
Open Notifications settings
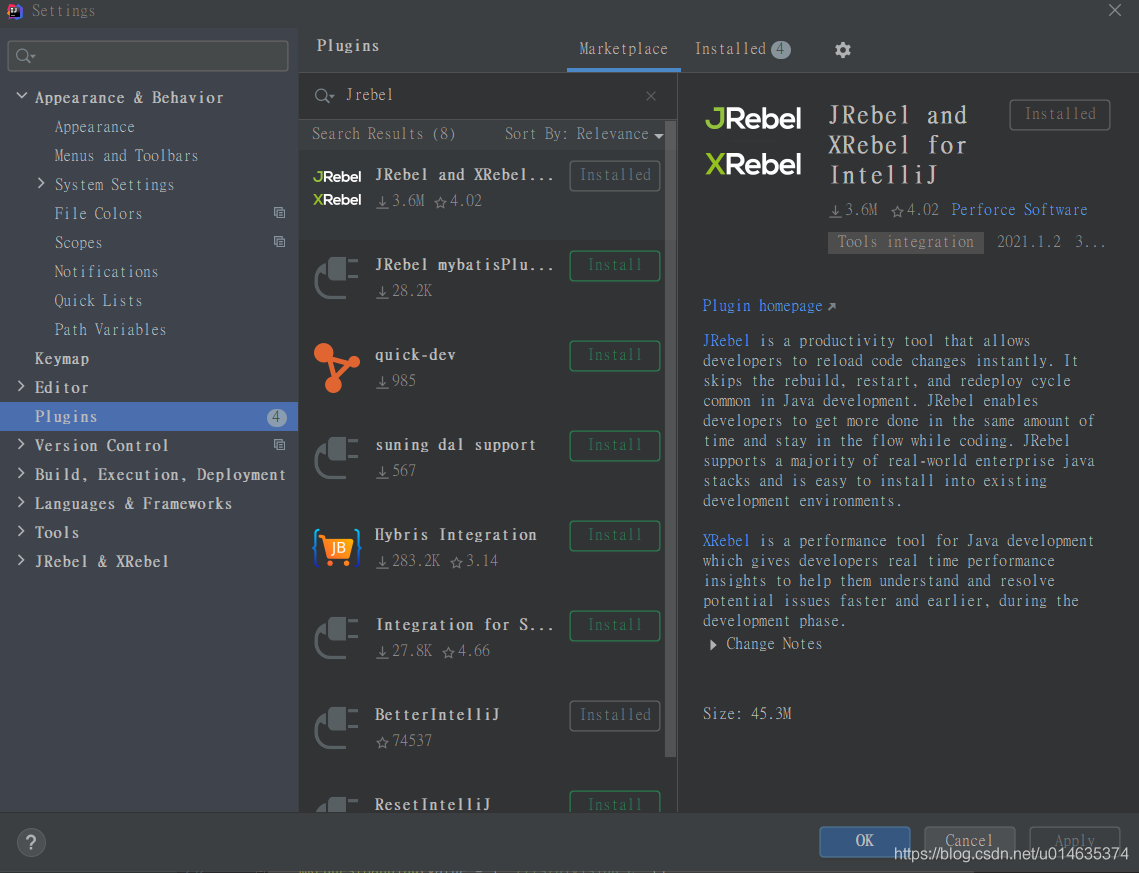pyautogui.click(x=106, y=272)
